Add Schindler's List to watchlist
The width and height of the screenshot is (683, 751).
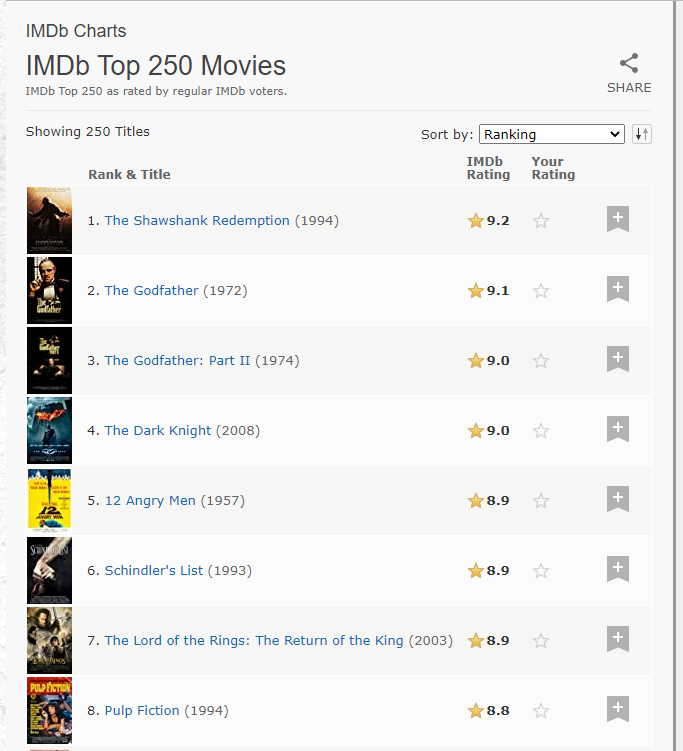point(618,569)
